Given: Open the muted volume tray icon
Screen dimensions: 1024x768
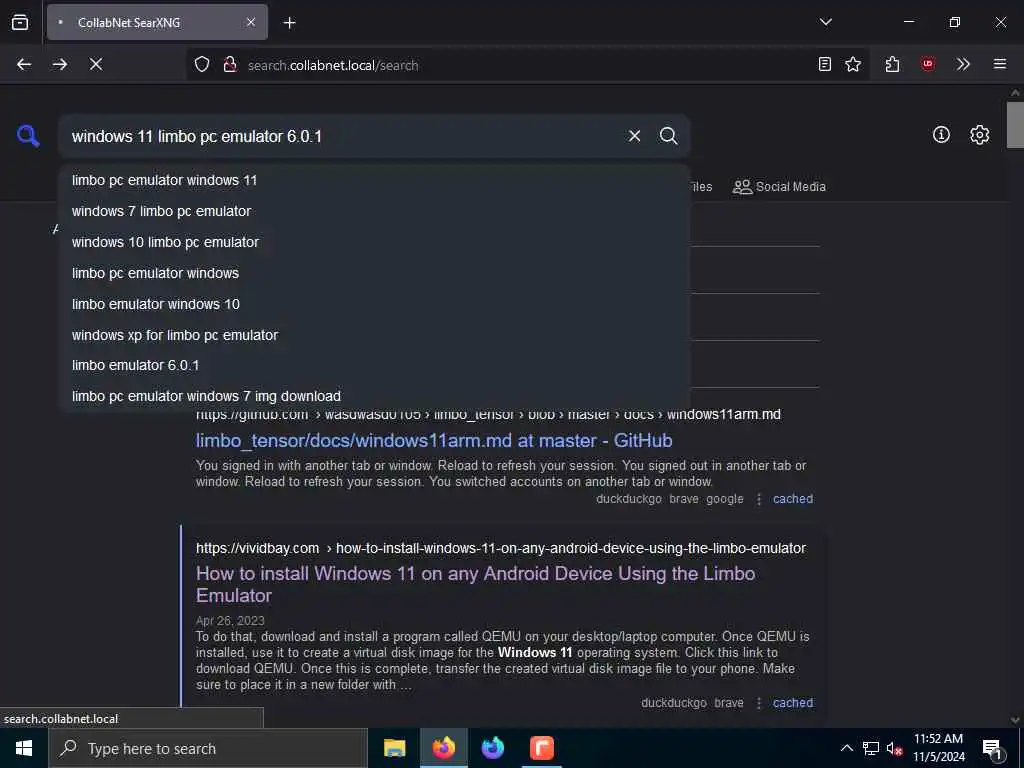Looking at the screenshot, I should tap(894, 748).
